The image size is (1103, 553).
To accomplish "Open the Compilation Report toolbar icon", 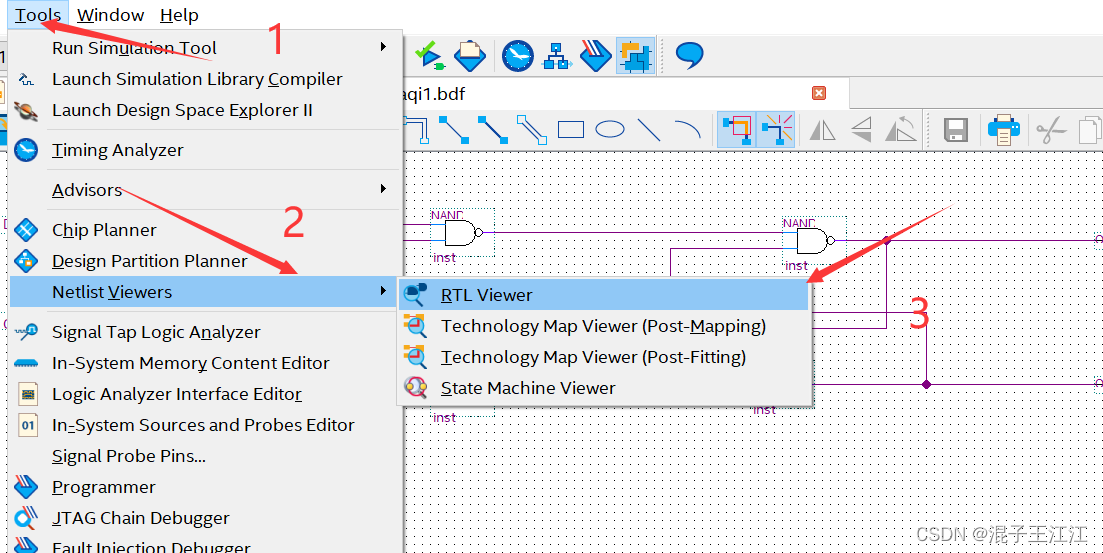I will [x=469, y=56].
